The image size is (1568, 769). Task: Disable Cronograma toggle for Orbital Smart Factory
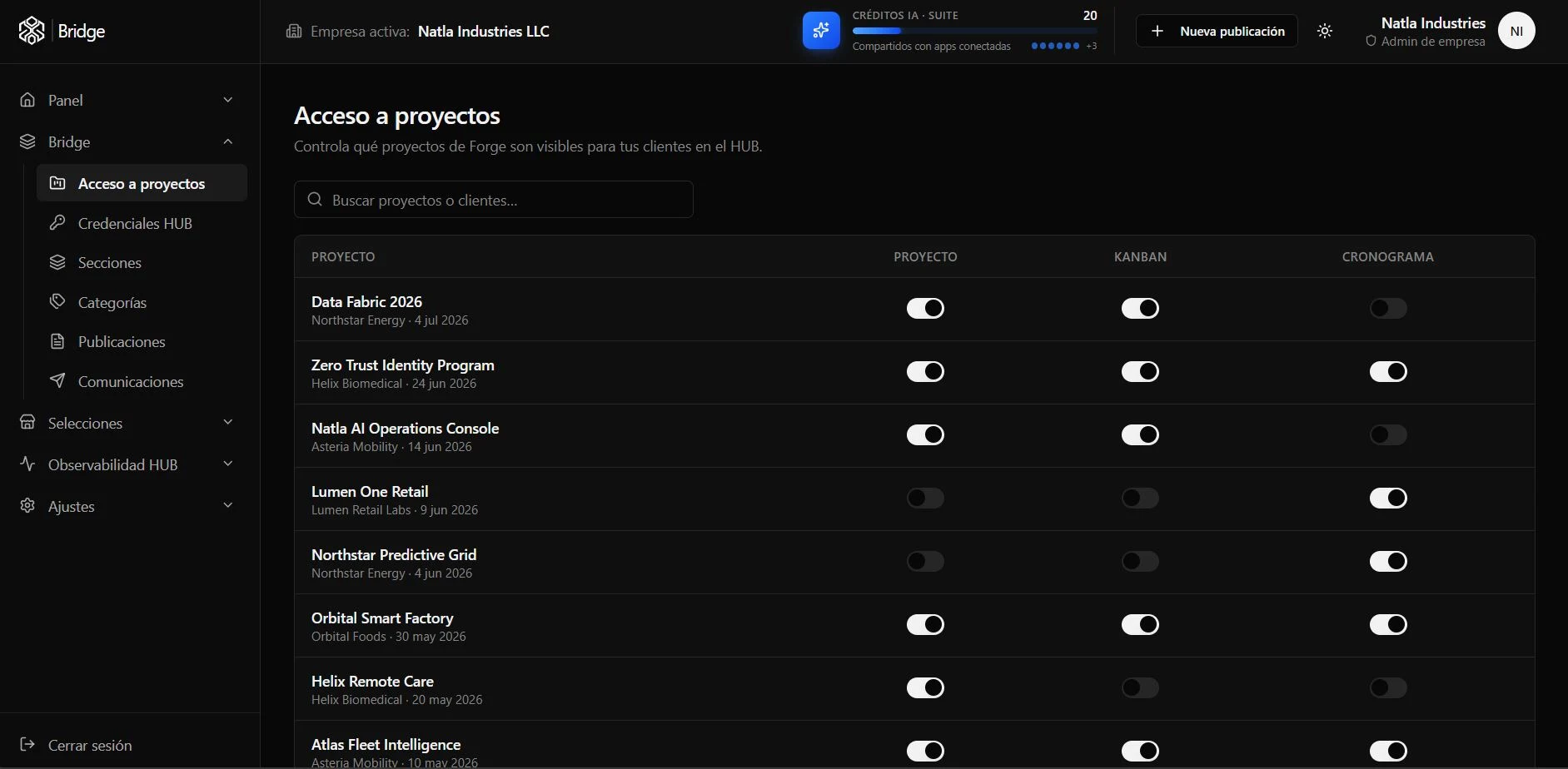point(1388,624)
